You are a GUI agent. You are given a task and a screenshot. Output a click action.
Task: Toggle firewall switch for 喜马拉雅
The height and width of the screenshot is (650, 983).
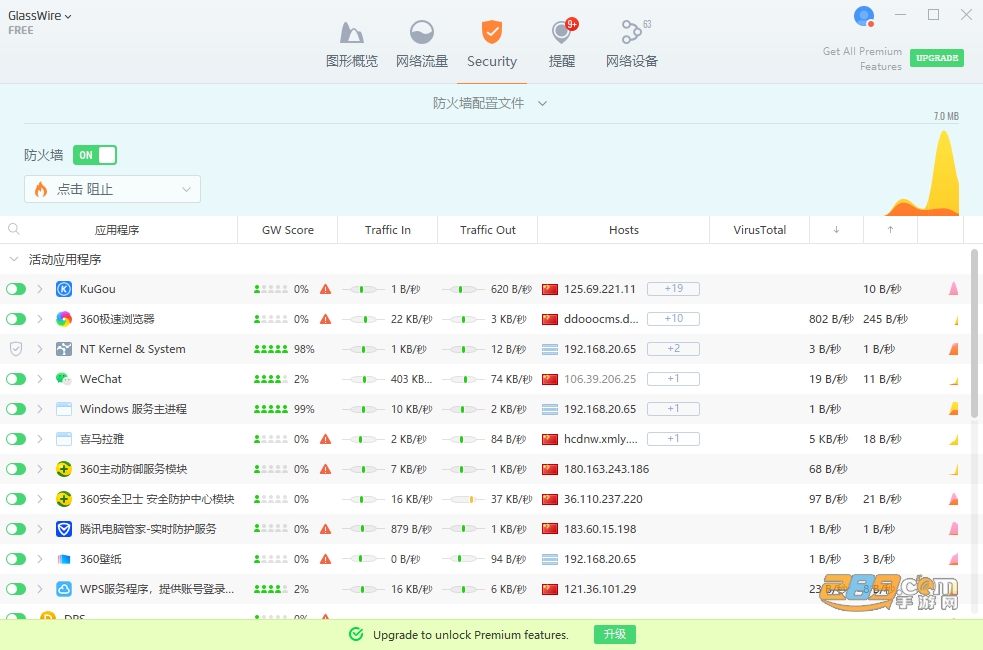(16, 439)
